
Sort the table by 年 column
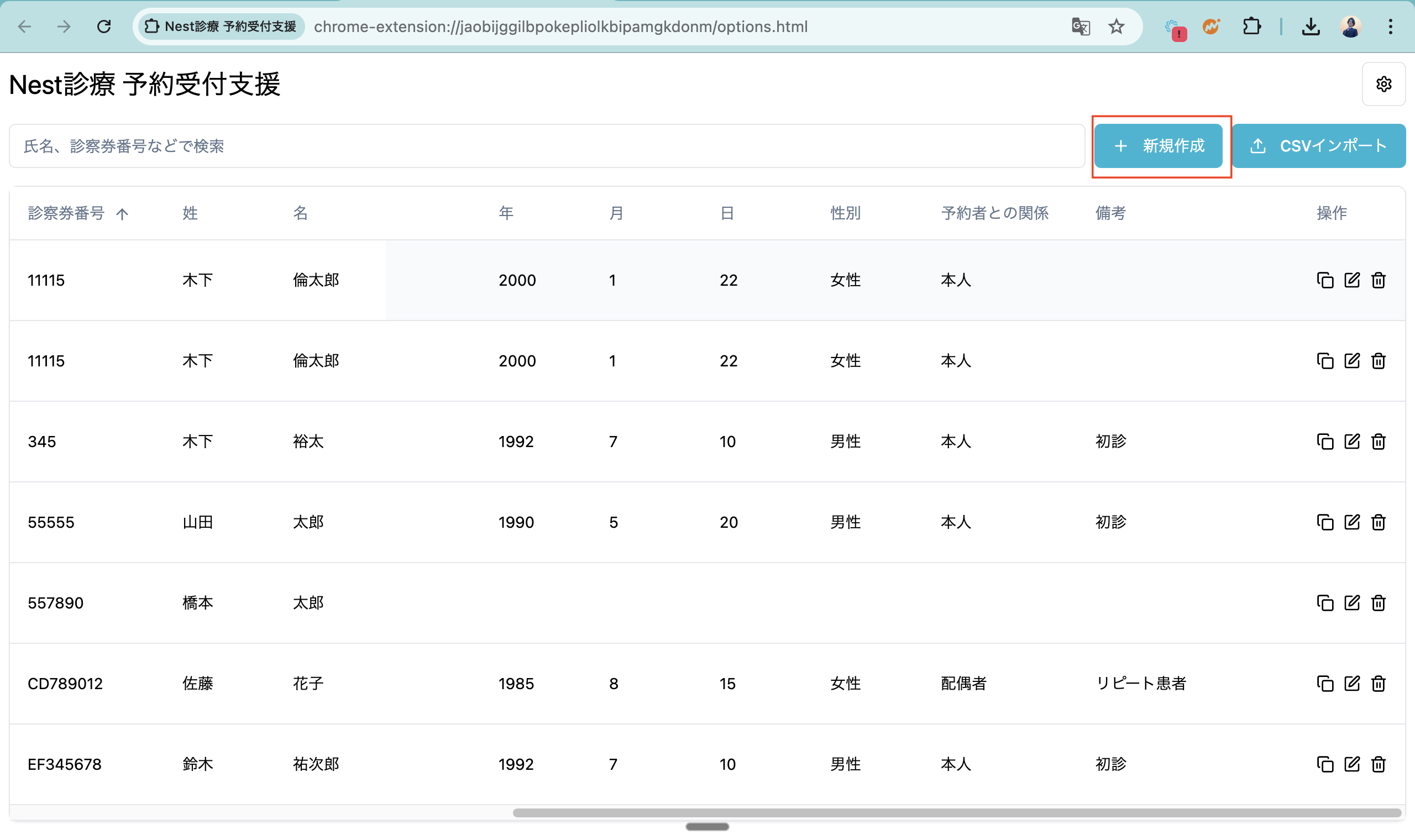tap(505, 213)
